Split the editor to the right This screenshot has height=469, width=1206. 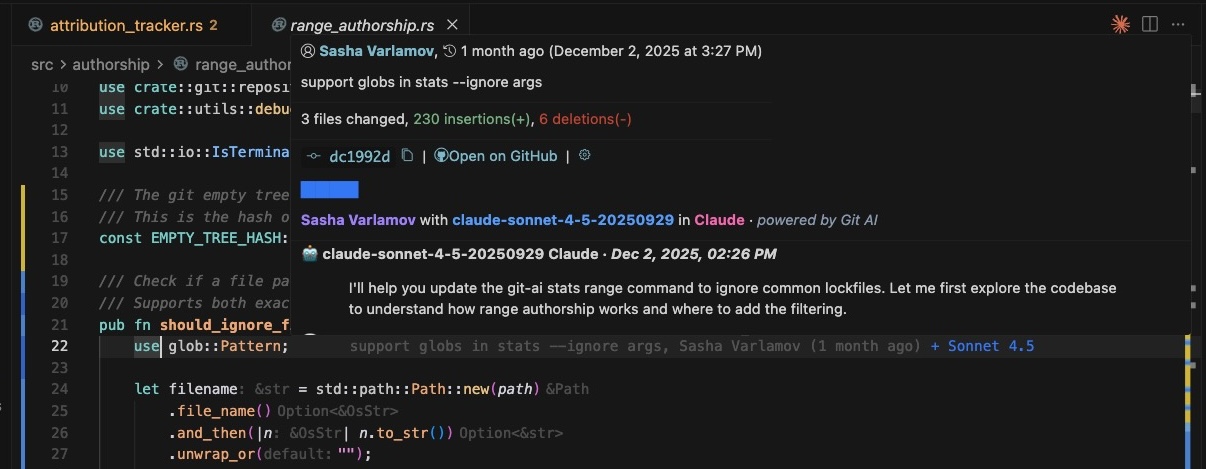point(1150,24)
